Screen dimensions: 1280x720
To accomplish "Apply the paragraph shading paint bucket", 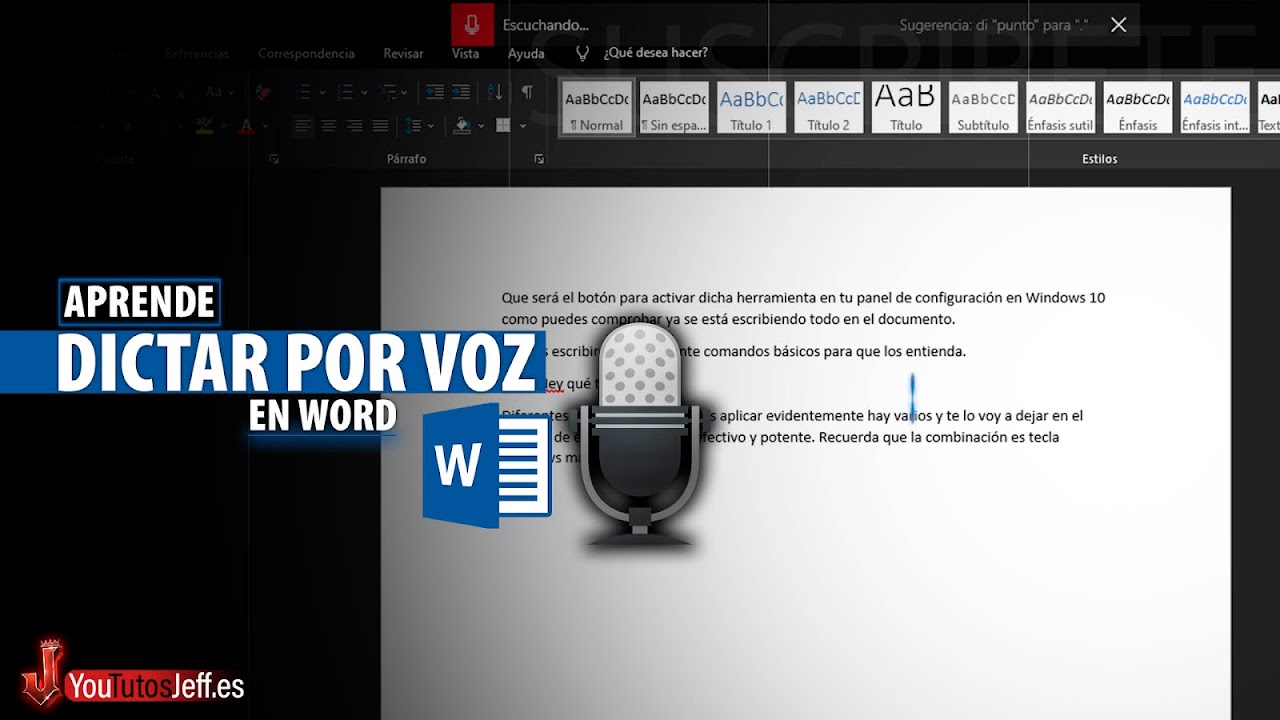I will tap(462, 126).
